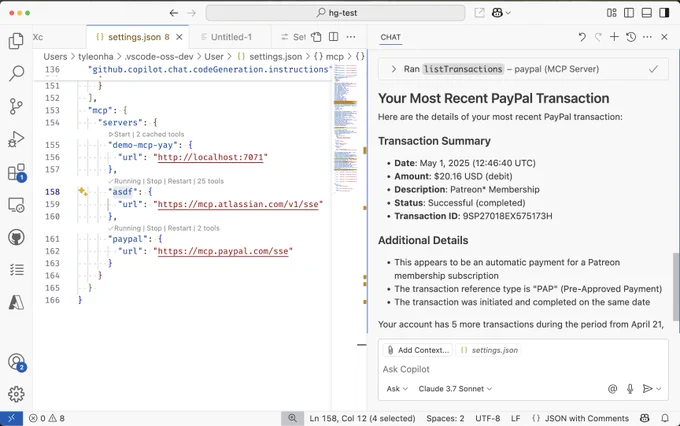The image size is (680, 426).
Task: Start voice chat with microphone icon
Action: coord(630,389)
